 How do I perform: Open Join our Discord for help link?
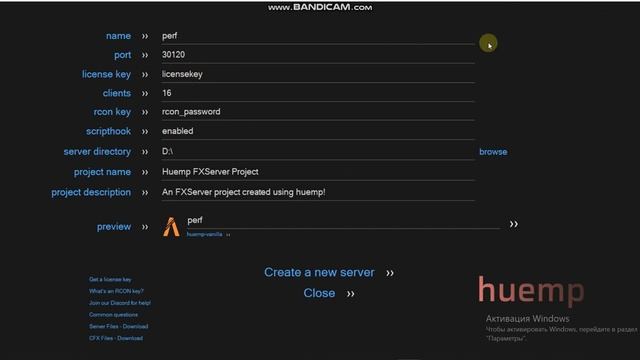120,303
